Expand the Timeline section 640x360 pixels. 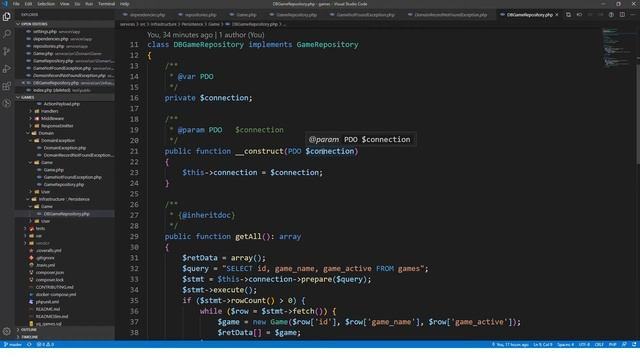click(18, 337)
